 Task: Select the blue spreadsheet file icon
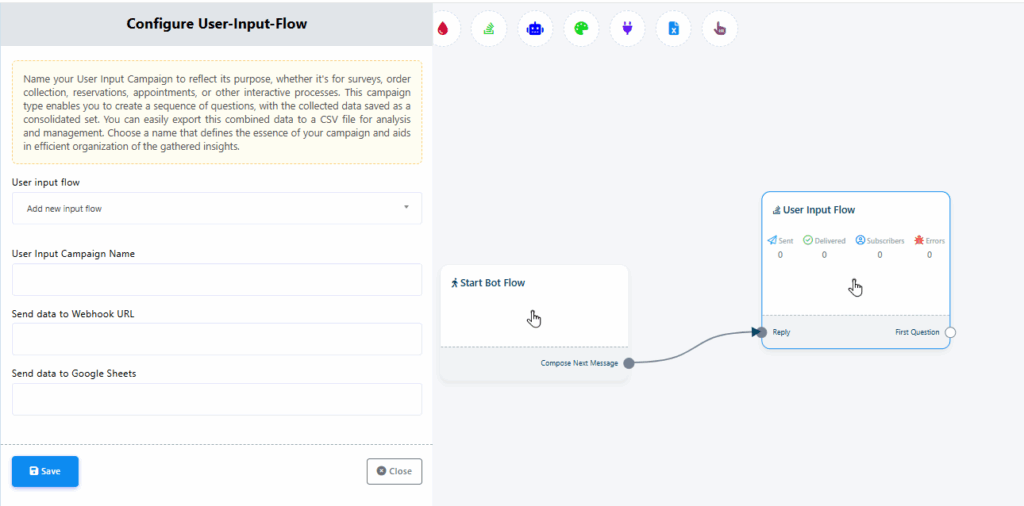tap(673, 29)
